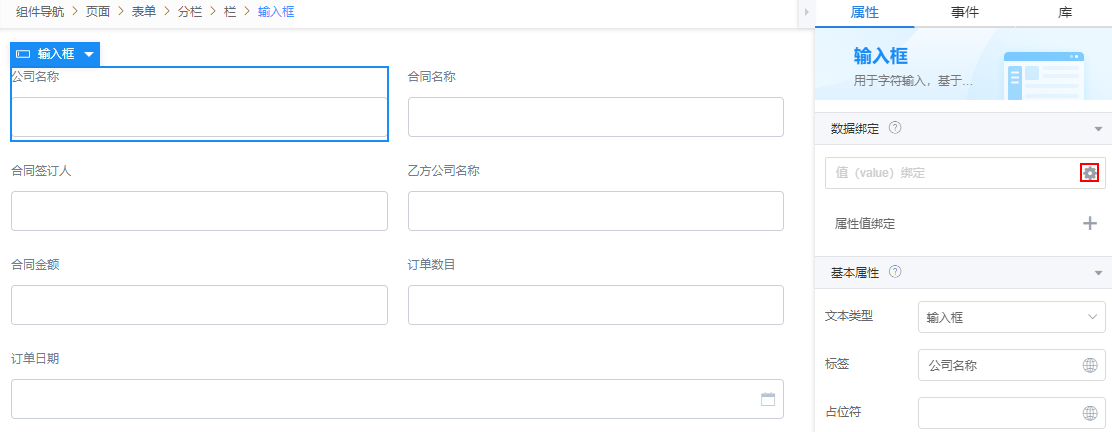Collapse the 数据绑定 section
The image size is (1112, 432).
pos(1099,129)
